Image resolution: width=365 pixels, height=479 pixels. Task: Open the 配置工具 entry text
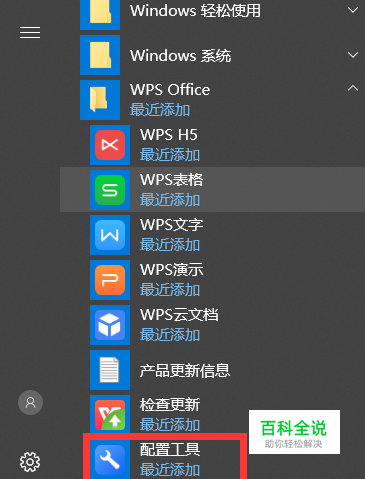170,450
